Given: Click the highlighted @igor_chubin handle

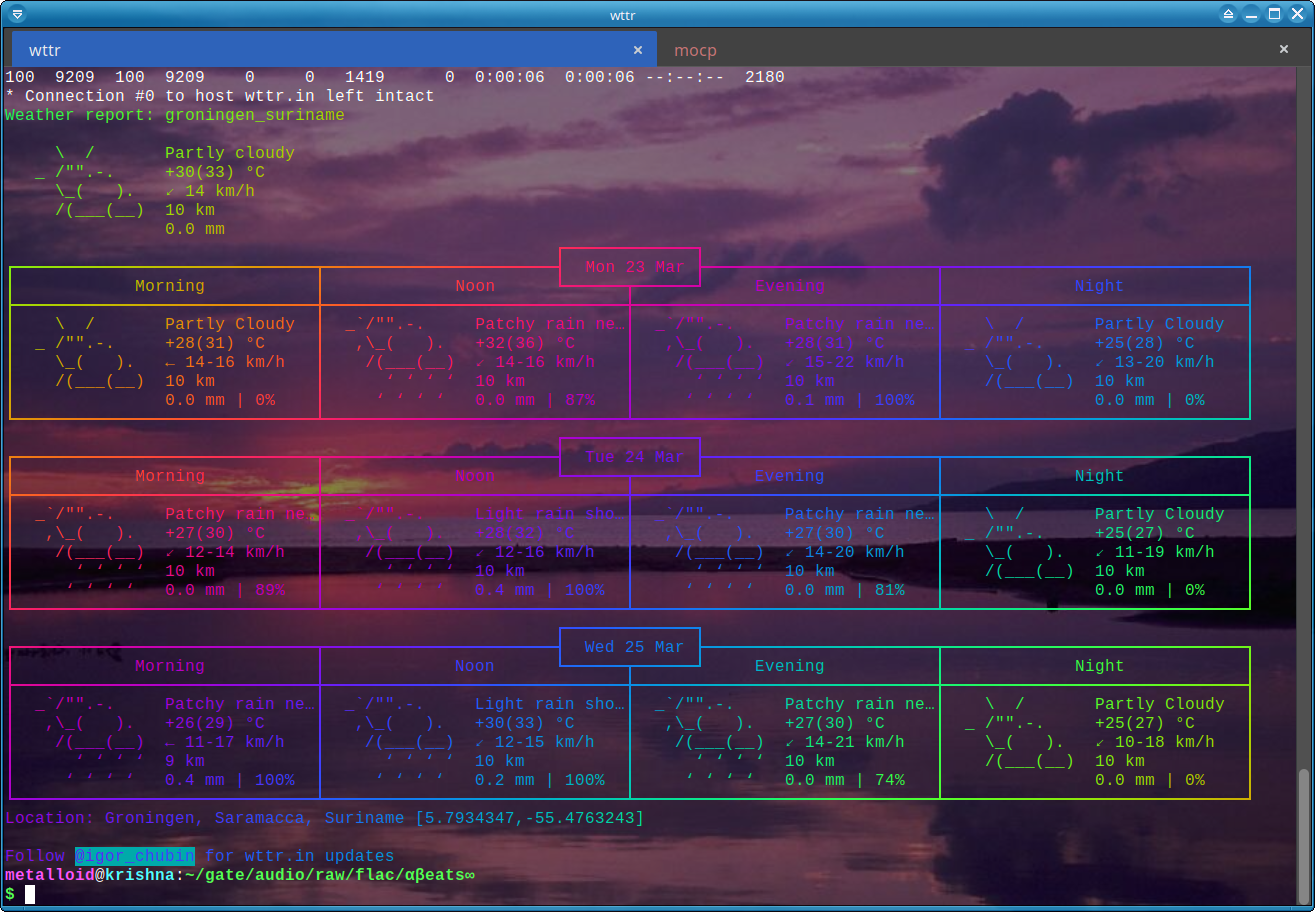Looking at the screenshot, I should tap(135, 856).
